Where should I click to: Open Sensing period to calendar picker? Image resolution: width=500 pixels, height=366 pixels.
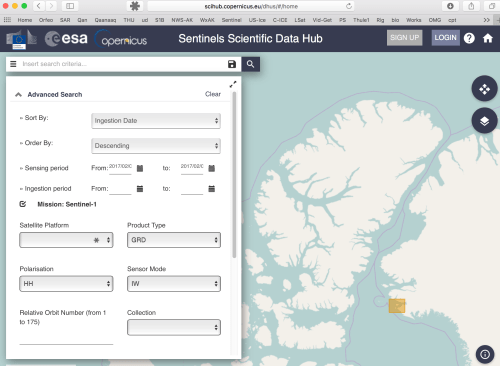click(212, 168)
